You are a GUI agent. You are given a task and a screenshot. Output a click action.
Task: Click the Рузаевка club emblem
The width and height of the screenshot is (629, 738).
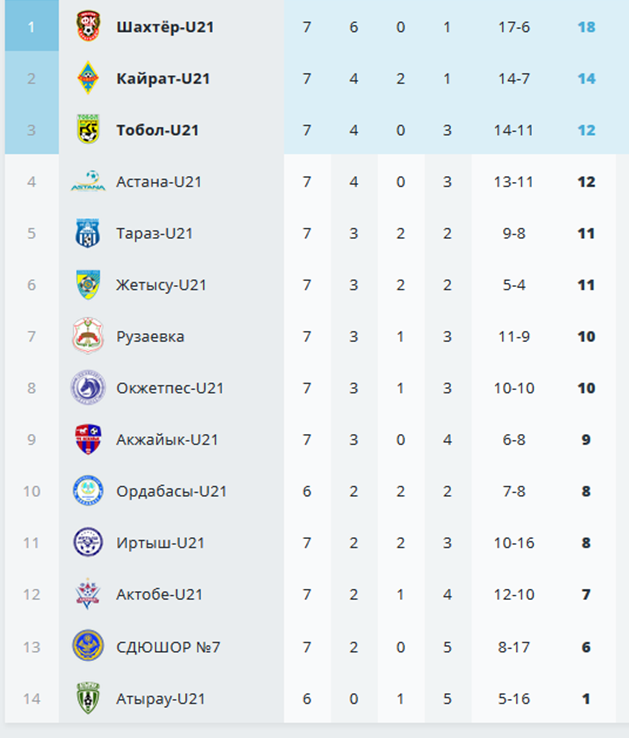[88, 336]
